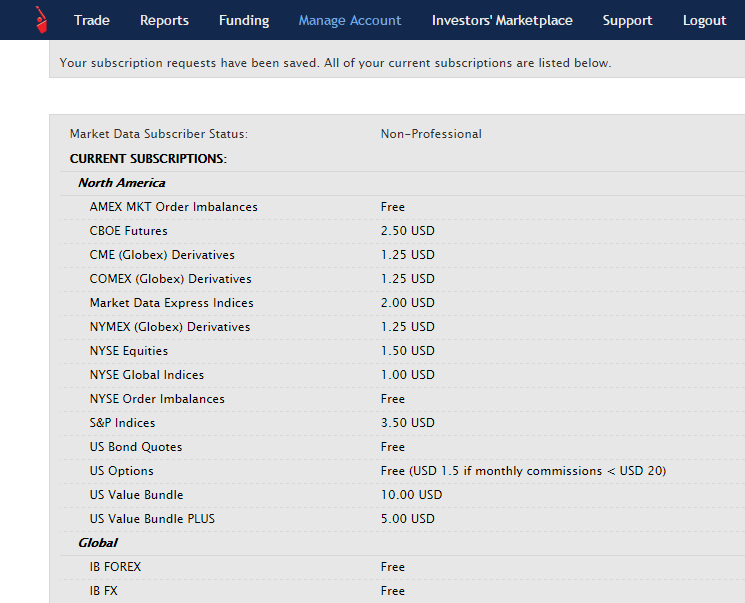The width and height of the screenshot is (745, 603).
Task: Click the IB FOREX subscription row
Action: [x=115, y=567]
